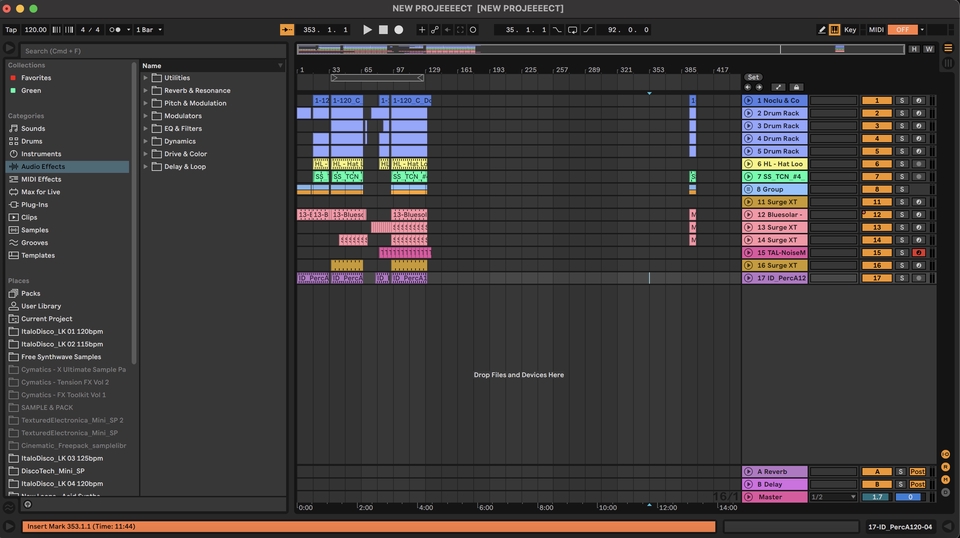Click the Stop button in the transport
The image size is (960, 538).
coord(383,30)
